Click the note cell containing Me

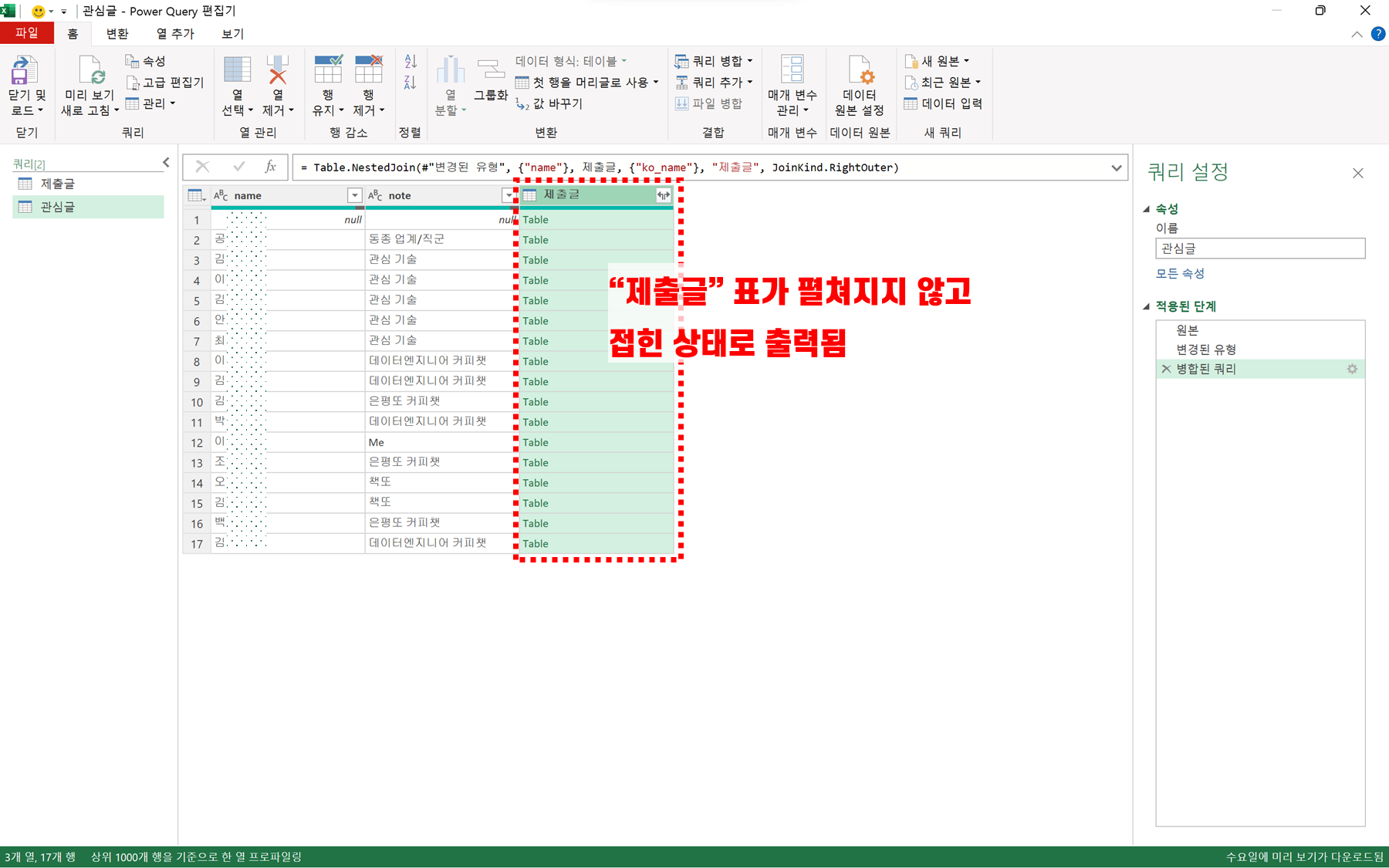point(440,442)
